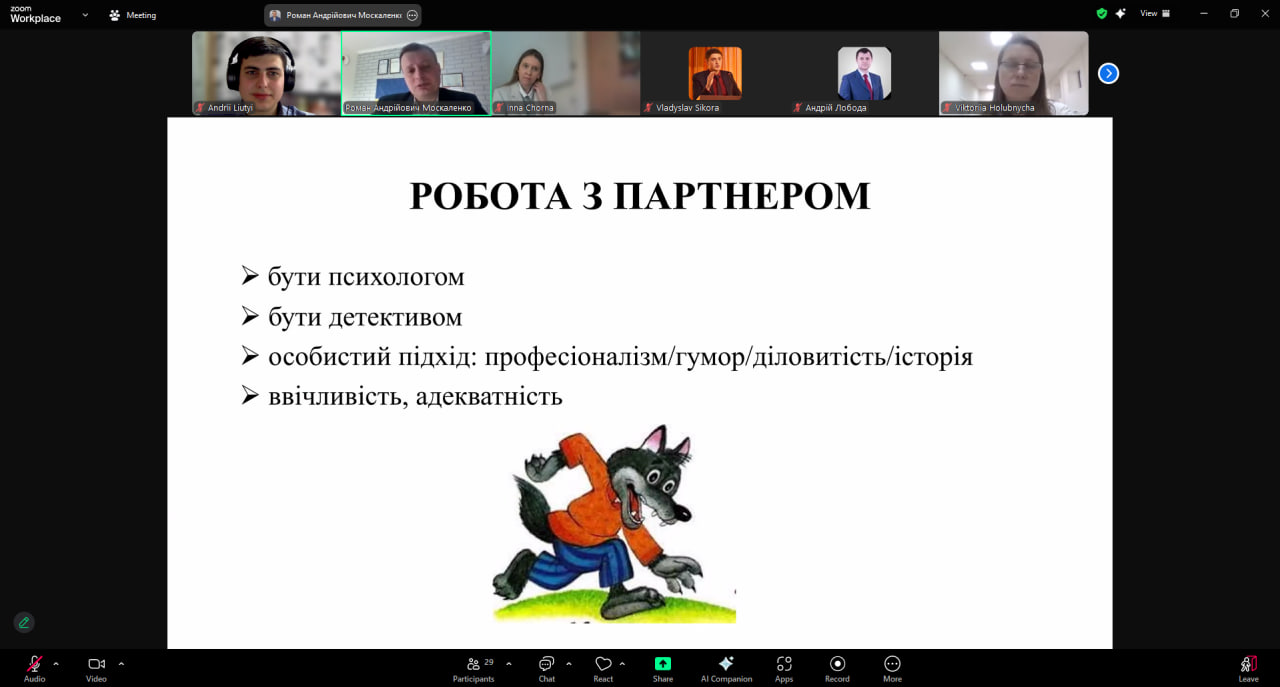Open the React emoji menu

603,668
